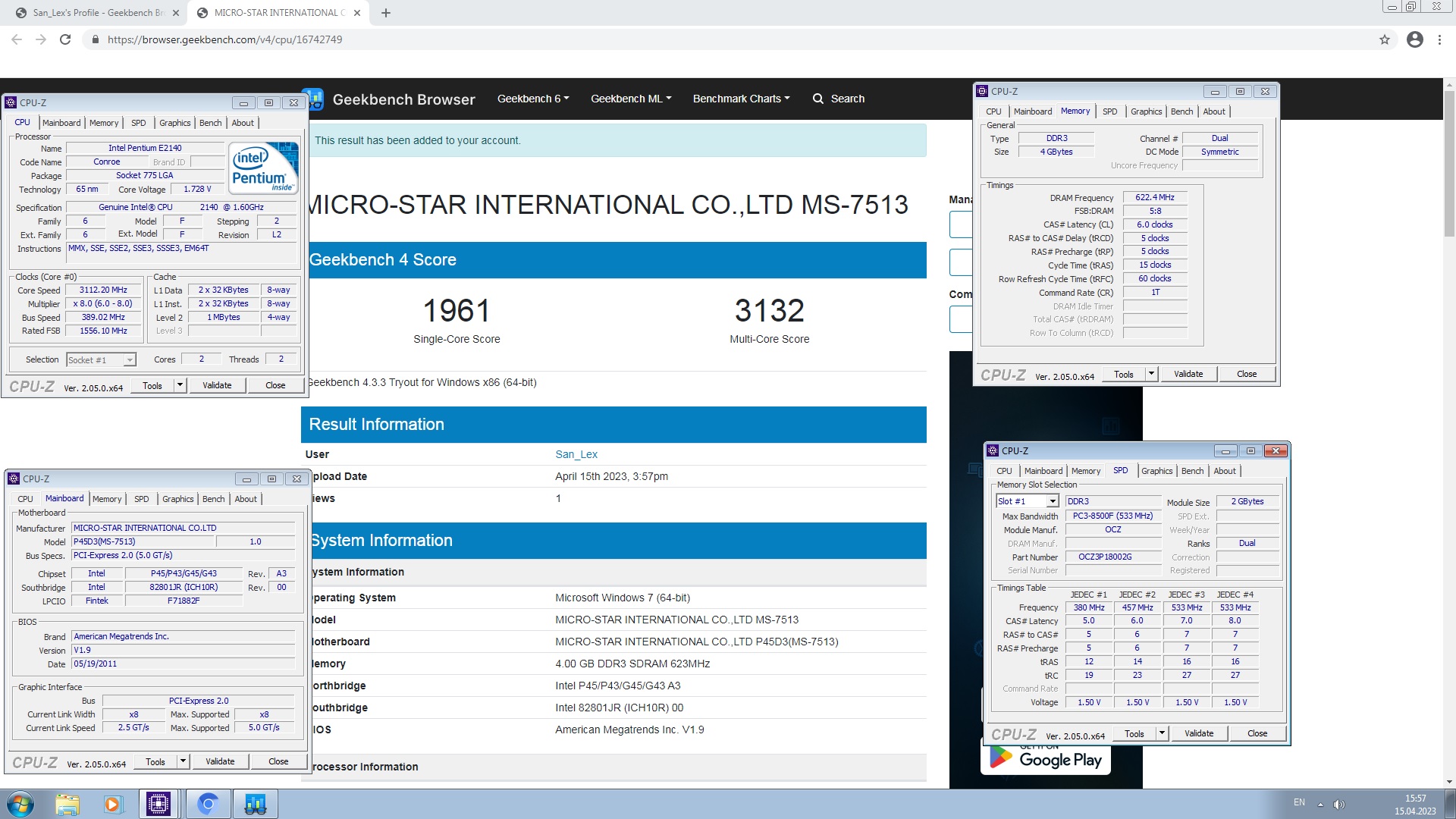Click the EN language indicator
Viewport: 1456px width, 819px height.
click(x=1299, y=802)
